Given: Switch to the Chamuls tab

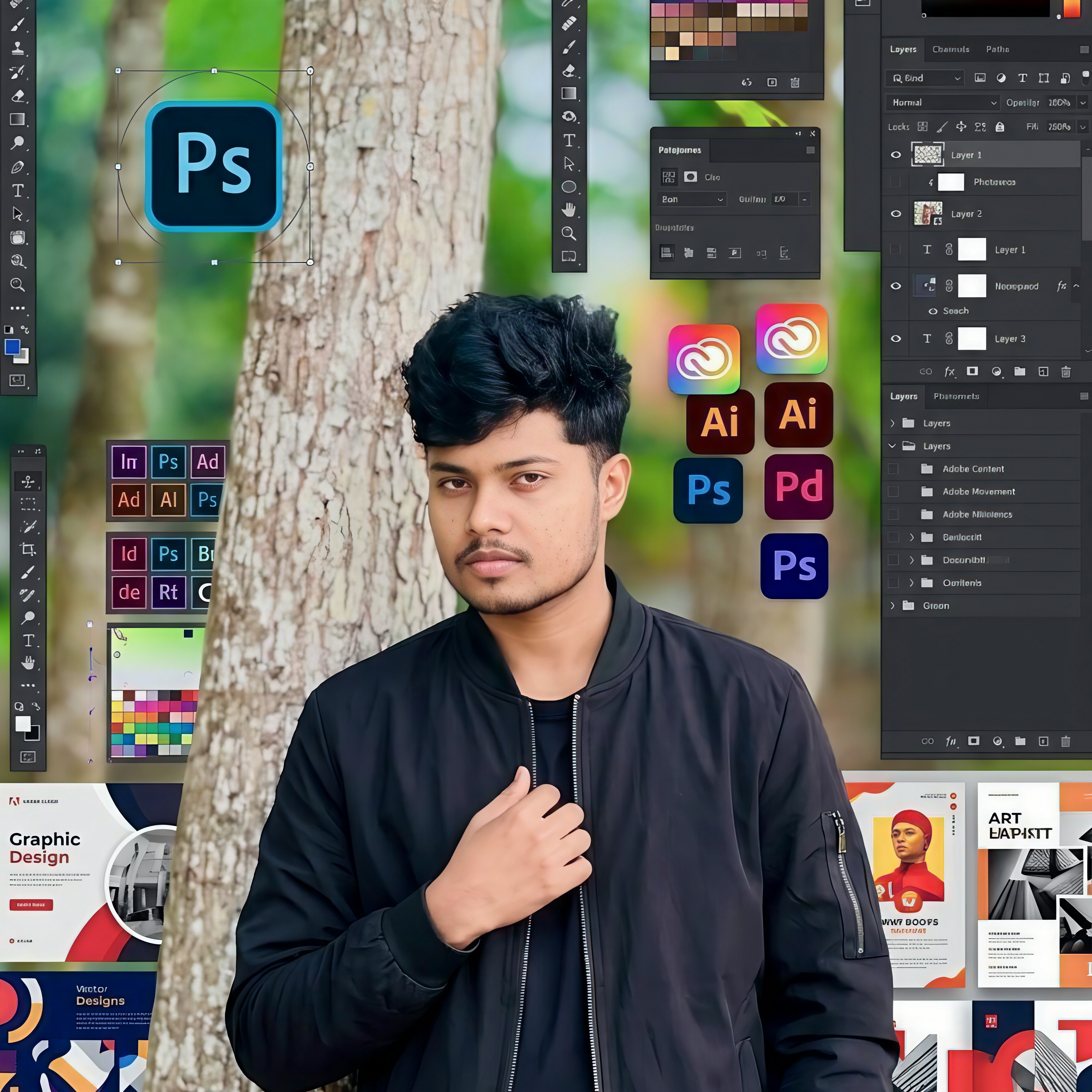Looking at the screenshot, I should 951,49.
